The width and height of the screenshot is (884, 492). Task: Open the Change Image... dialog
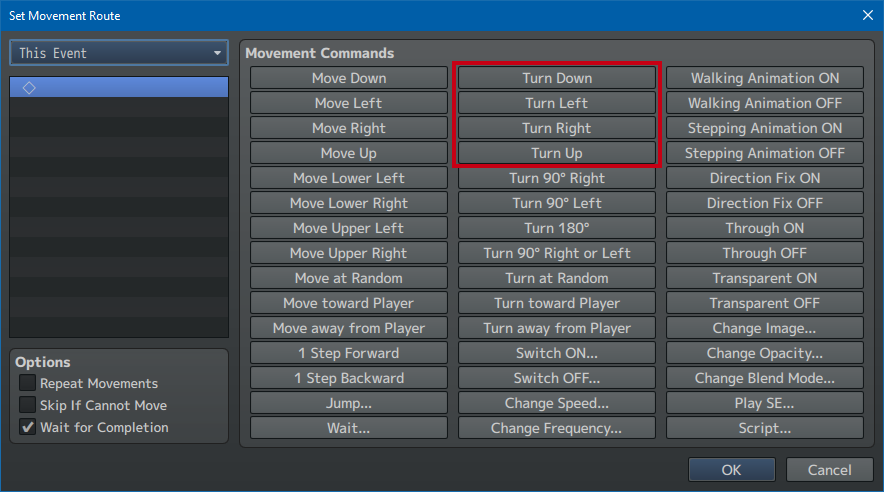(764, 328)
